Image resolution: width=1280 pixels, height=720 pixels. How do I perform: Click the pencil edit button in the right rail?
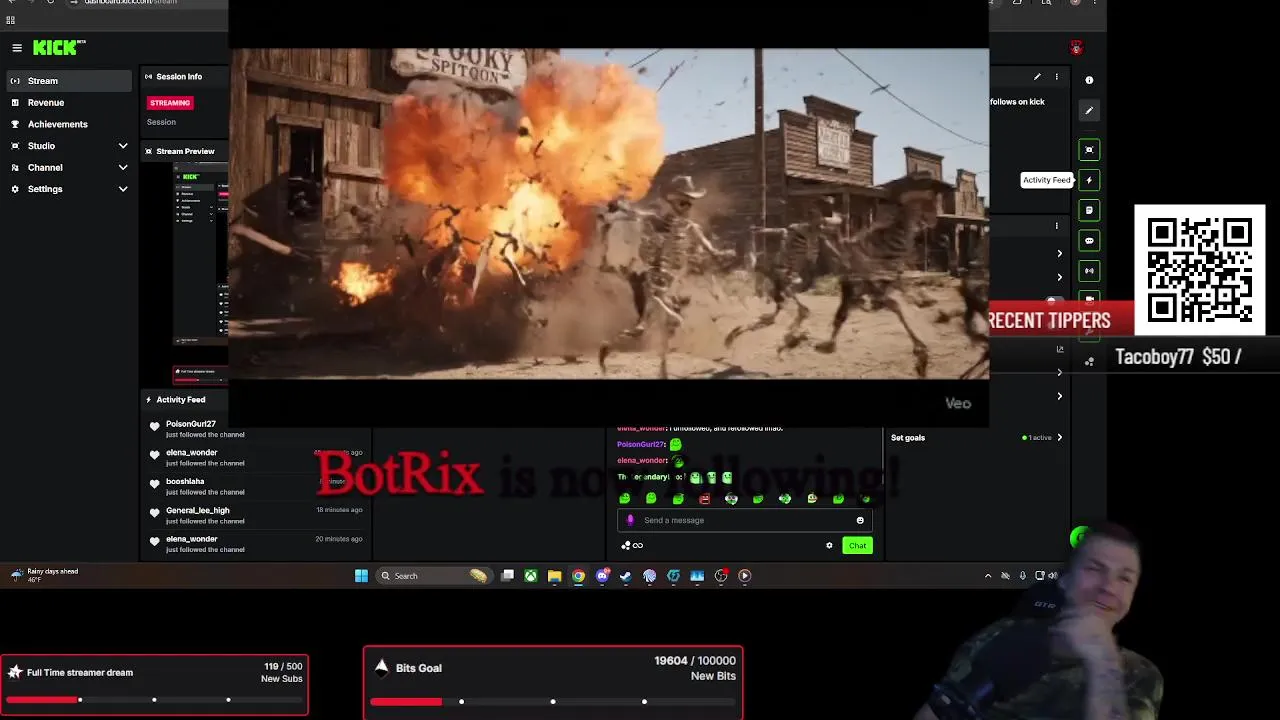pos(1089,110)
